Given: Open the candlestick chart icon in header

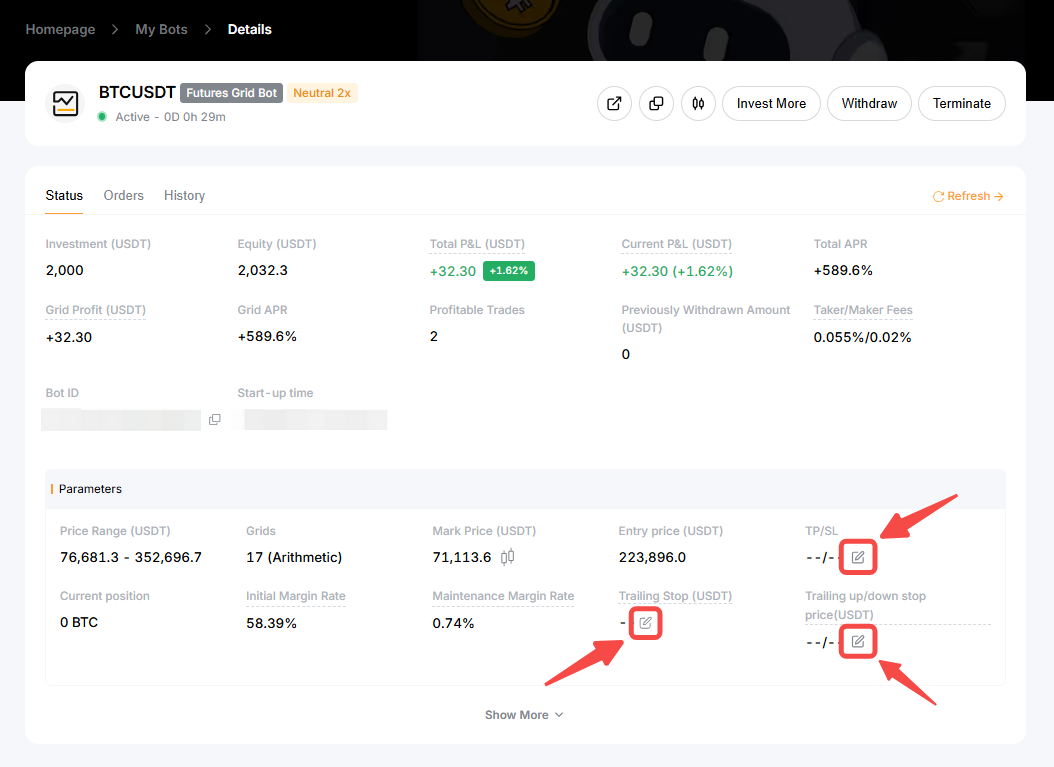Looking at the screenshot, I should click(x=698, y=103).
